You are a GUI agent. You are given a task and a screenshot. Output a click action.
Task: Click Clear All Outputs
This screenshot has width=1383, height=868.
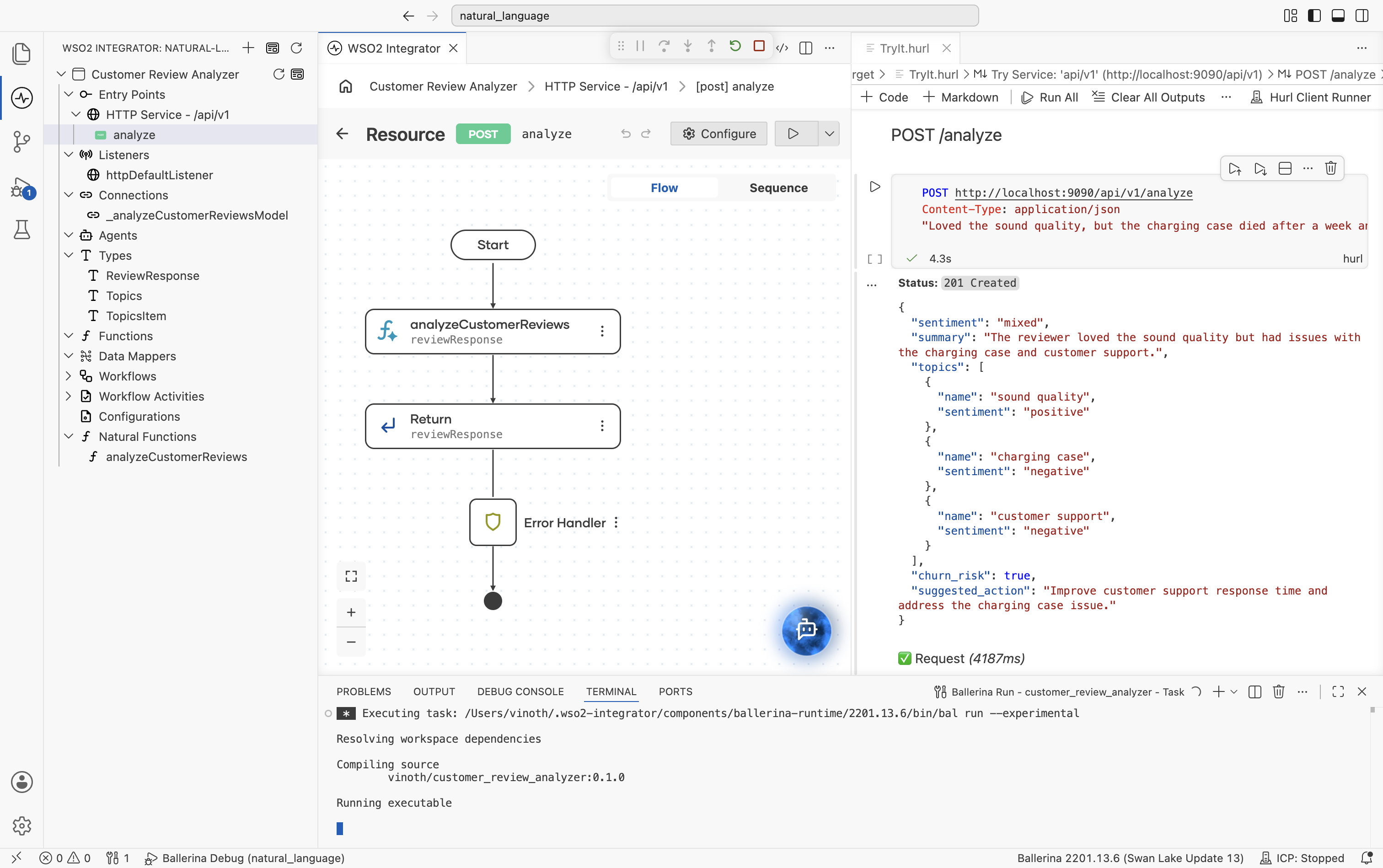tap(1148, 97)
